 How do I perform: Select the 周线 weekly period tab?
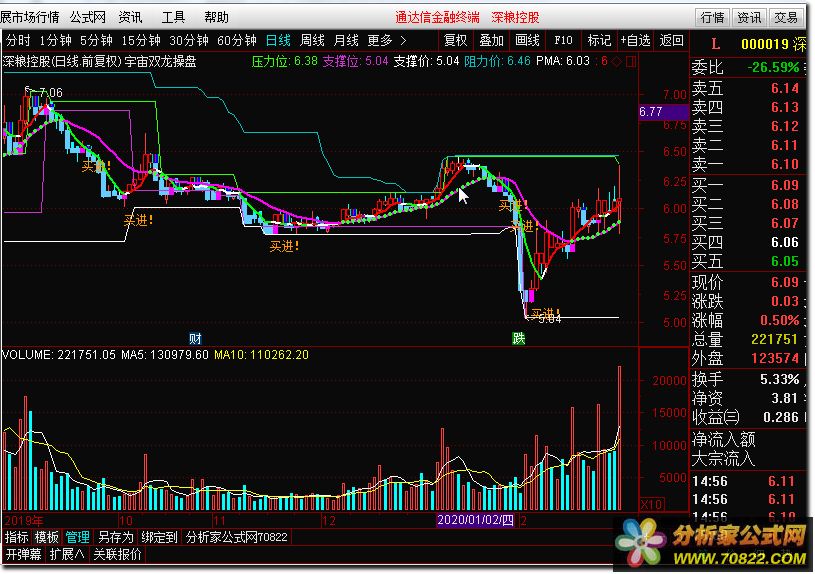312,40
